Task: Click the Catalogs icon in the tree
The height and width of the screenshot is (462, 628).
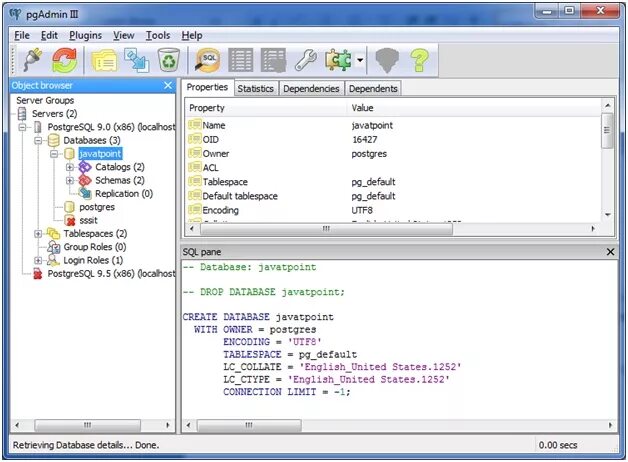Action: click(85, 167)
